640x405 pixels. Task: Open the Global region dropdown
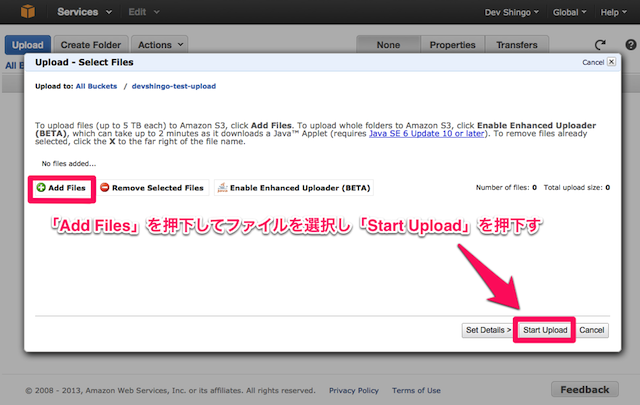[569, 12]
